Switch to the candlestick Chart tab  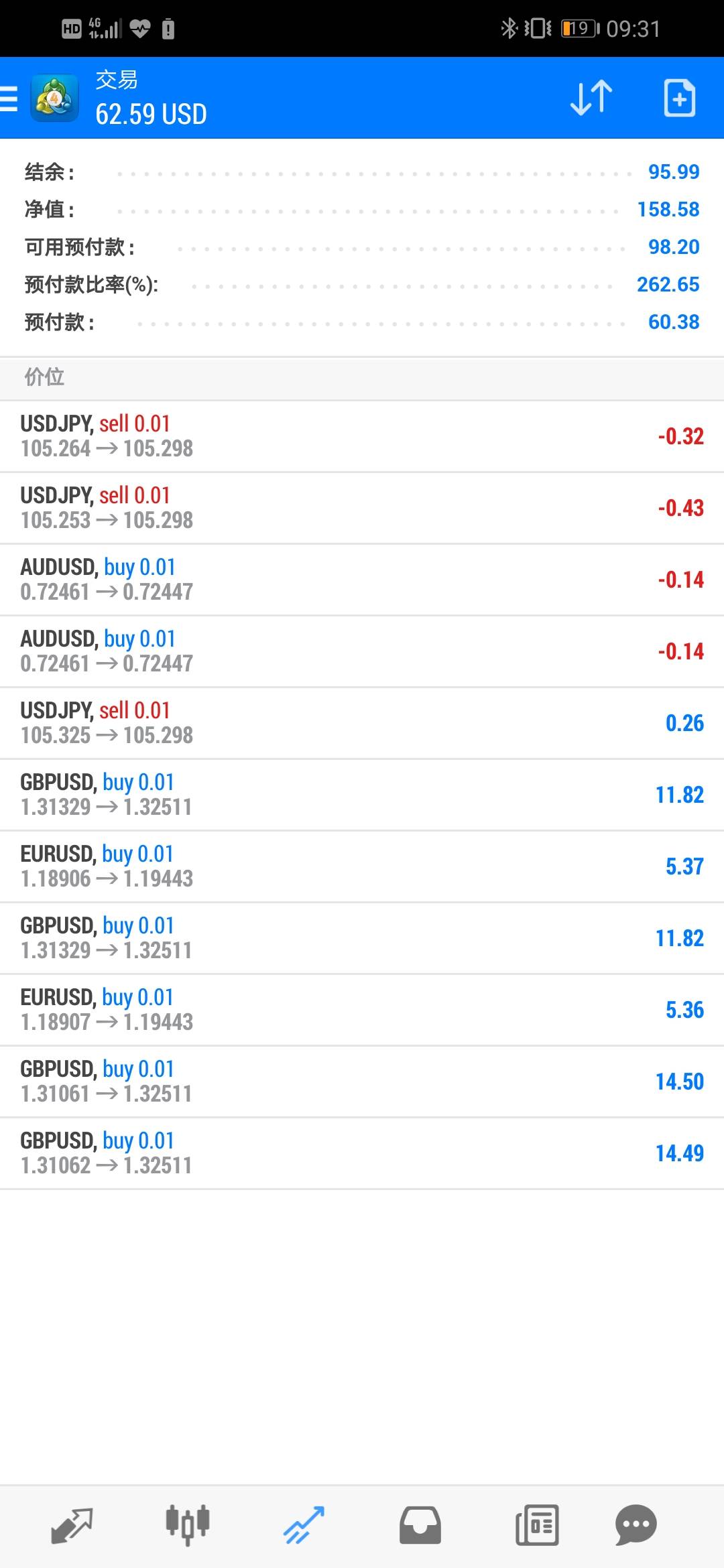click(188, 1525)
